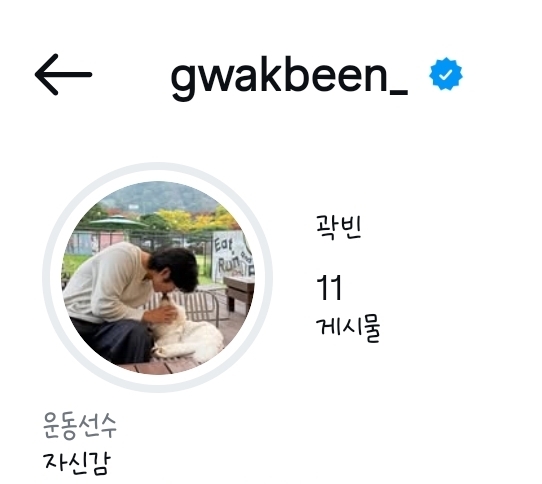Screen dimensions: 542x484
Task: Click the checkmark inside the badge
Action: pos(446,74)
